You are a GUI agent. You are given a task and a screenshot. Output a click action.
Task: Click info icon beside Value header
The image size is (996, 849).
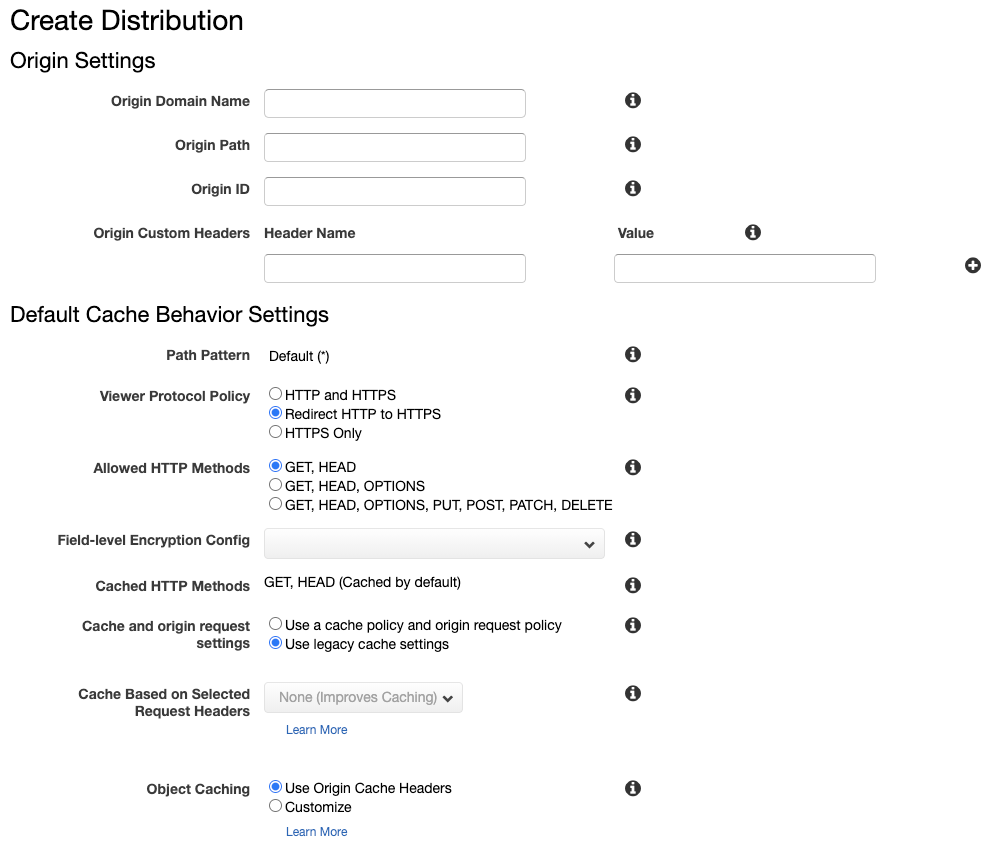pos(753,232)
